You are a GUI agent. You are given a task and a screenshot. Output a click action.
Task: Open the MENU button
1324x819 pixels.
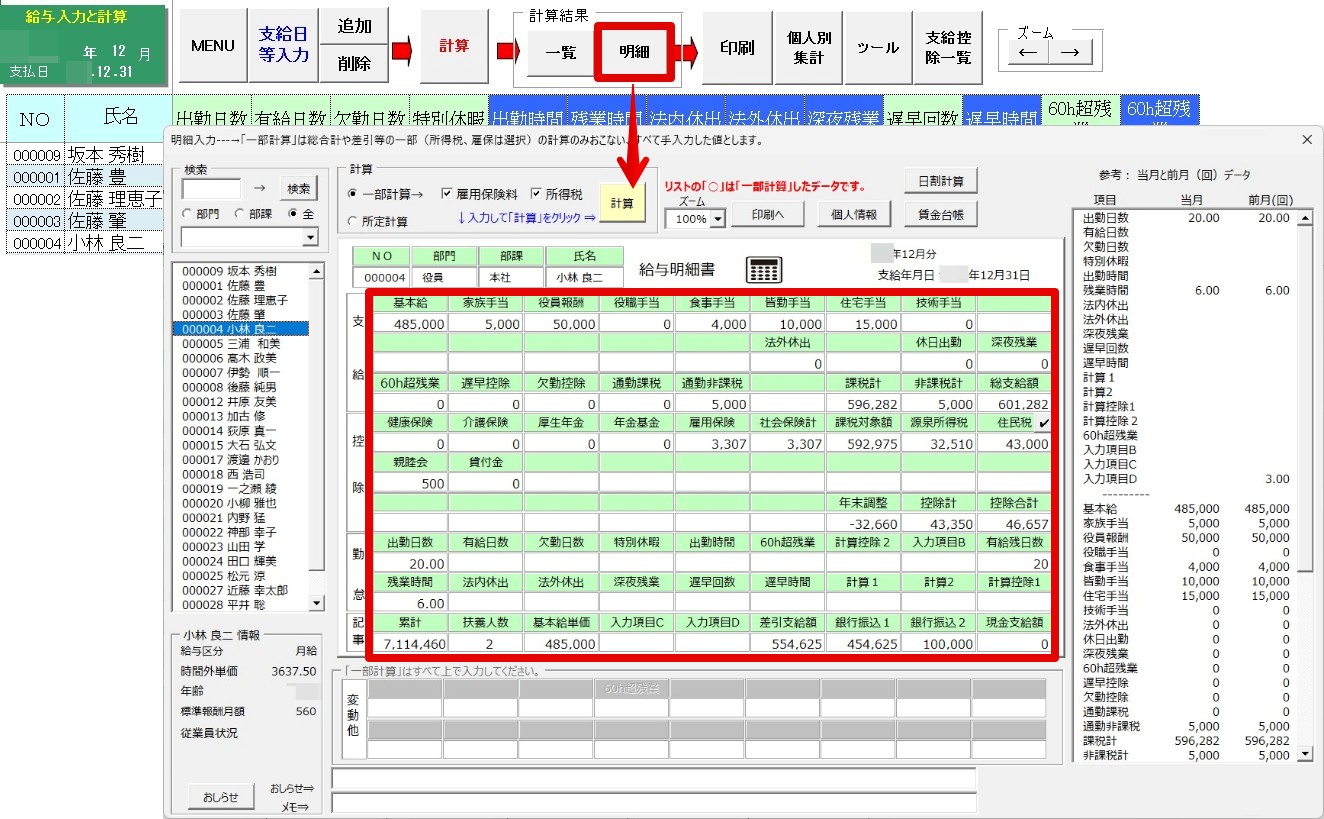point(211,46)
